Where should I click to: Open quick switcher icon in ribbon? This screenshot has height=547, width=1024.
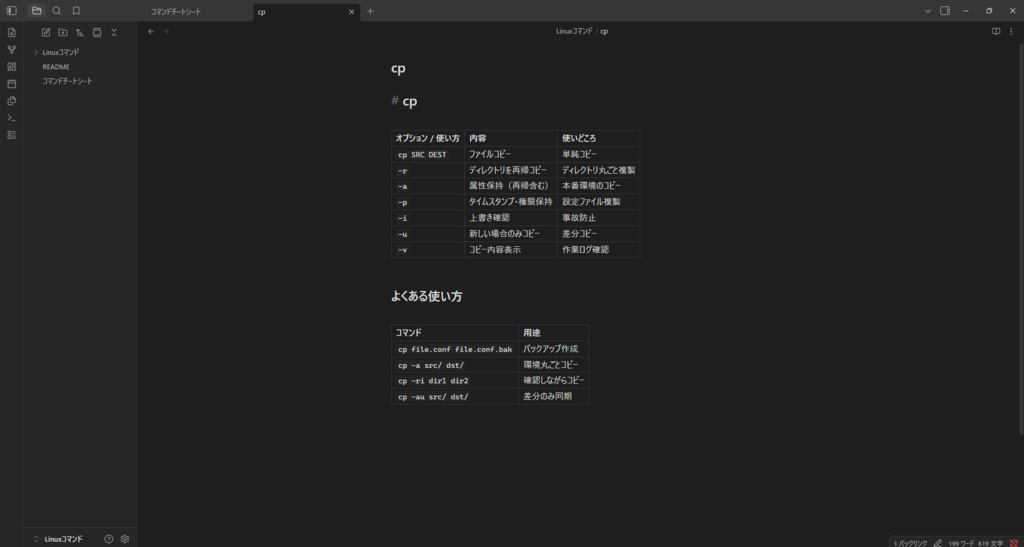(12, 33)
